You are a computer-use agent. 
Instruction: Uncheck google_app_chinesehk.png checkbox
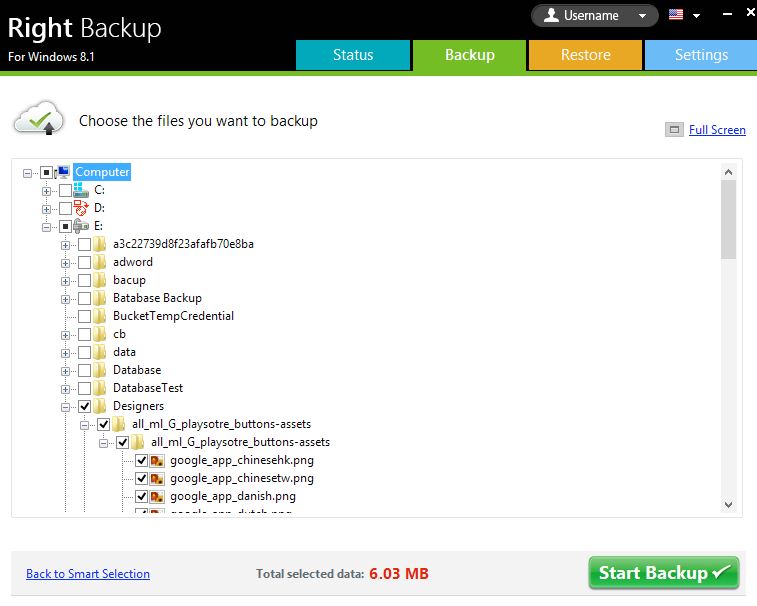(141, 461)
